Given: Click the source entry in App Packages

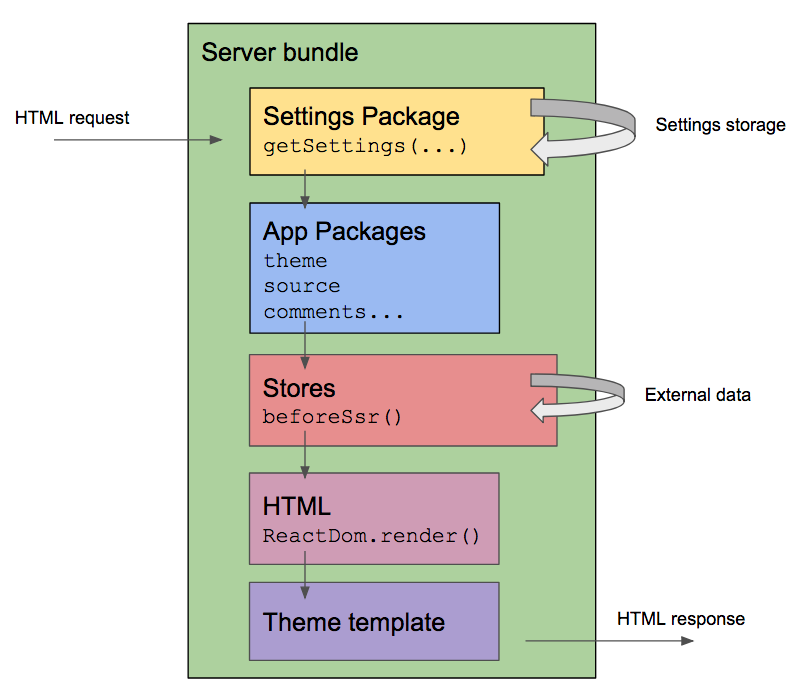Looking at the screenshot, I should click(301, 286).
